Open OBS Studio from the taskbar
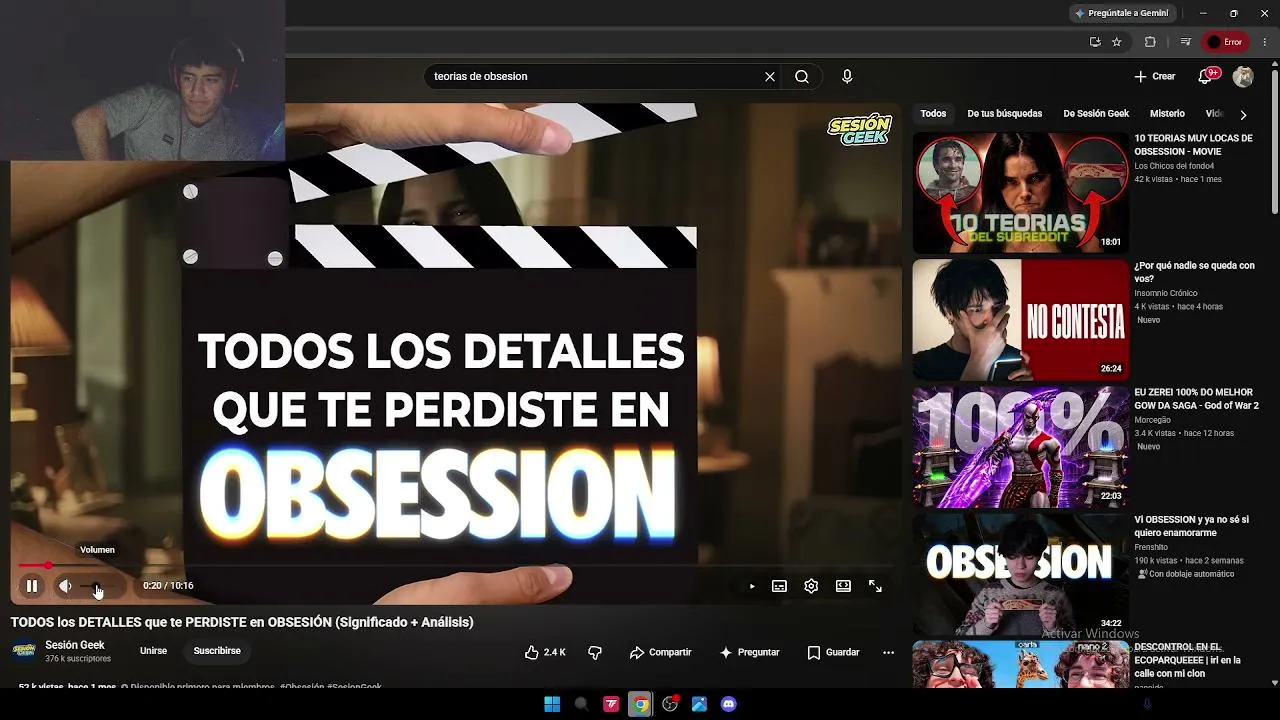The height and width of the screenshot is (720, 1280). 670,704
